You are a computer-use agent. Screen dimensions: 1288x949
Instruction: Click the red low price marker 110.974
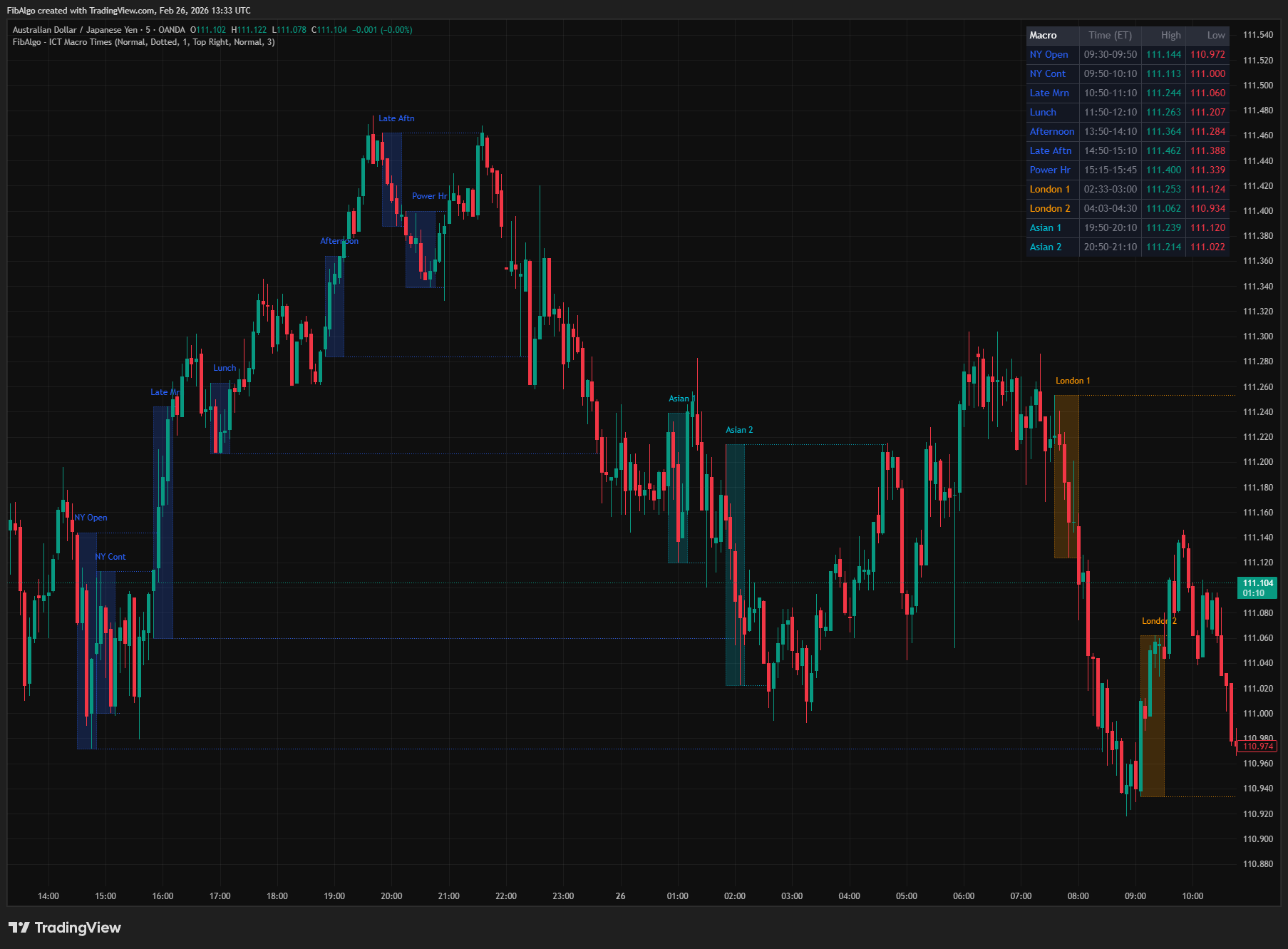pos(1257,746)
